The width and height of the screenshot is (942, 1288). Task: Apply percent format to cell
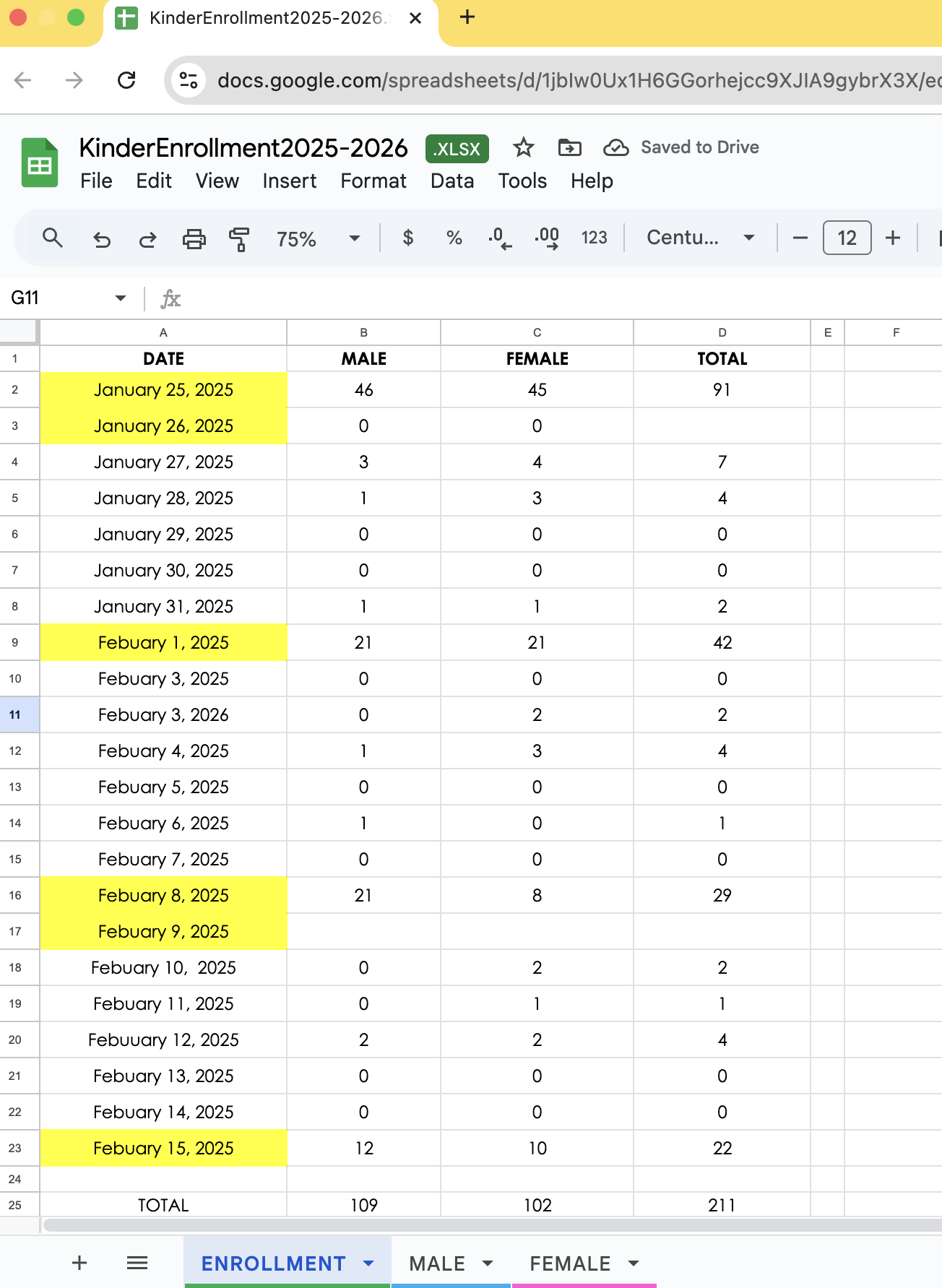point(454,238)
